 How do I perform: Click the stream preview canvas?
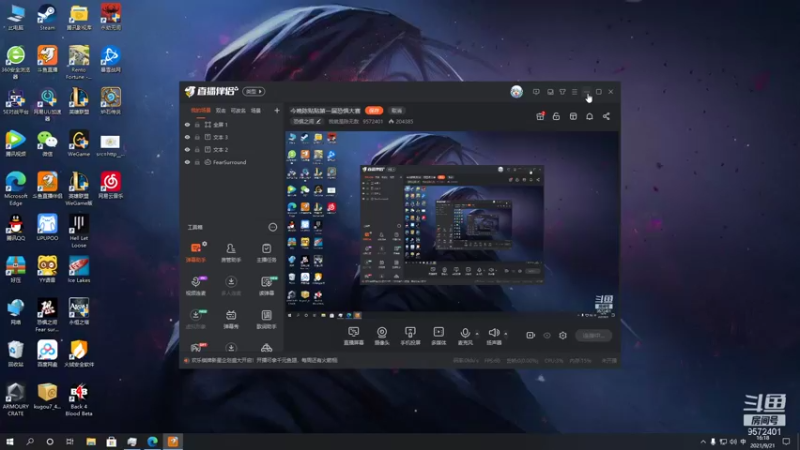[452, 226]
